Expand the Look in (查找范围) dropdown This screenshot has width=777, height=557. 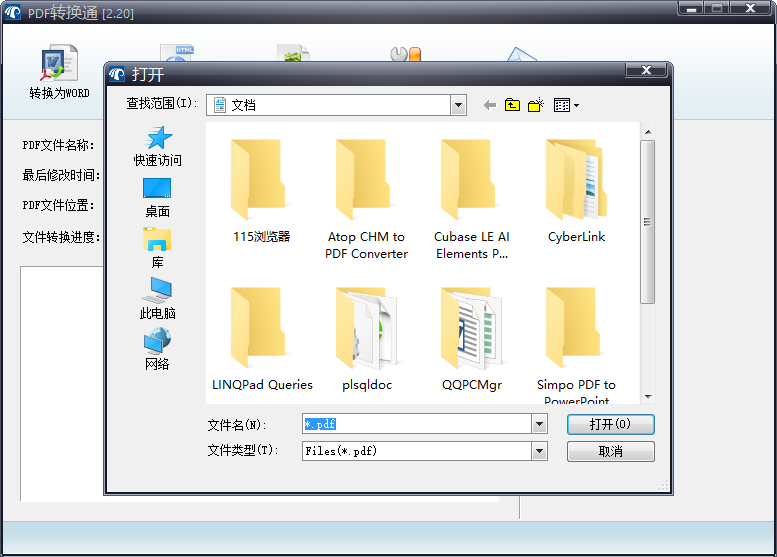458,105
